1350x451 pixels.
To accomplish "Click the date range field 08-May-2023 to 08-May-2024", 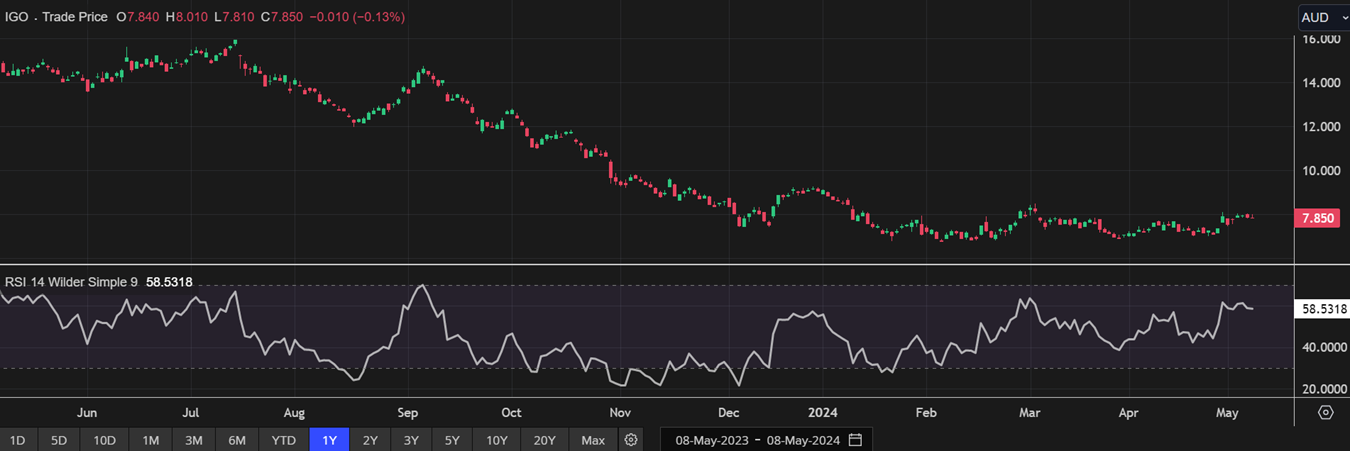I will coord(758,440).
